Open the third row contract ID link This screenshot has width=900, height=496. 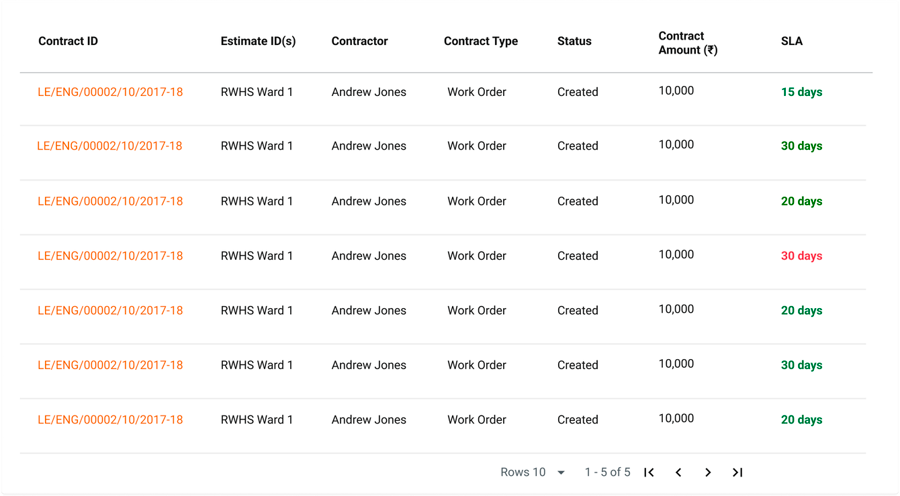coord(110,201)
